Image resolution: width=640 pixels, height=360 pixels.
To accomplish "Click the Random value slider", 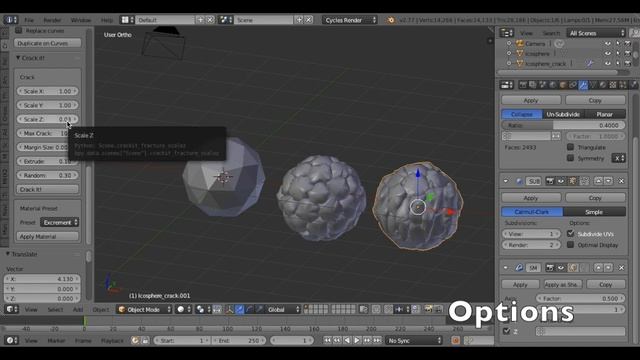I will tap(47, 175).
